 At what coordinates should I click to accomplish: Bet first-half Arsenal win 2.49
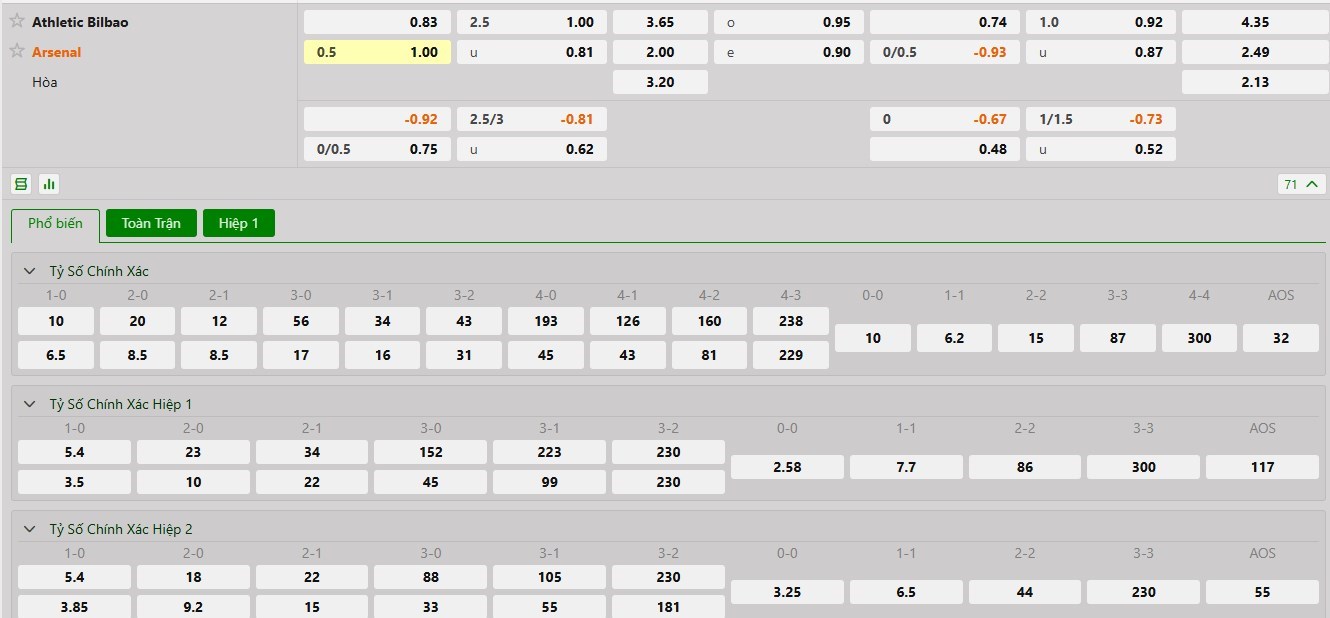(1255, 52)
